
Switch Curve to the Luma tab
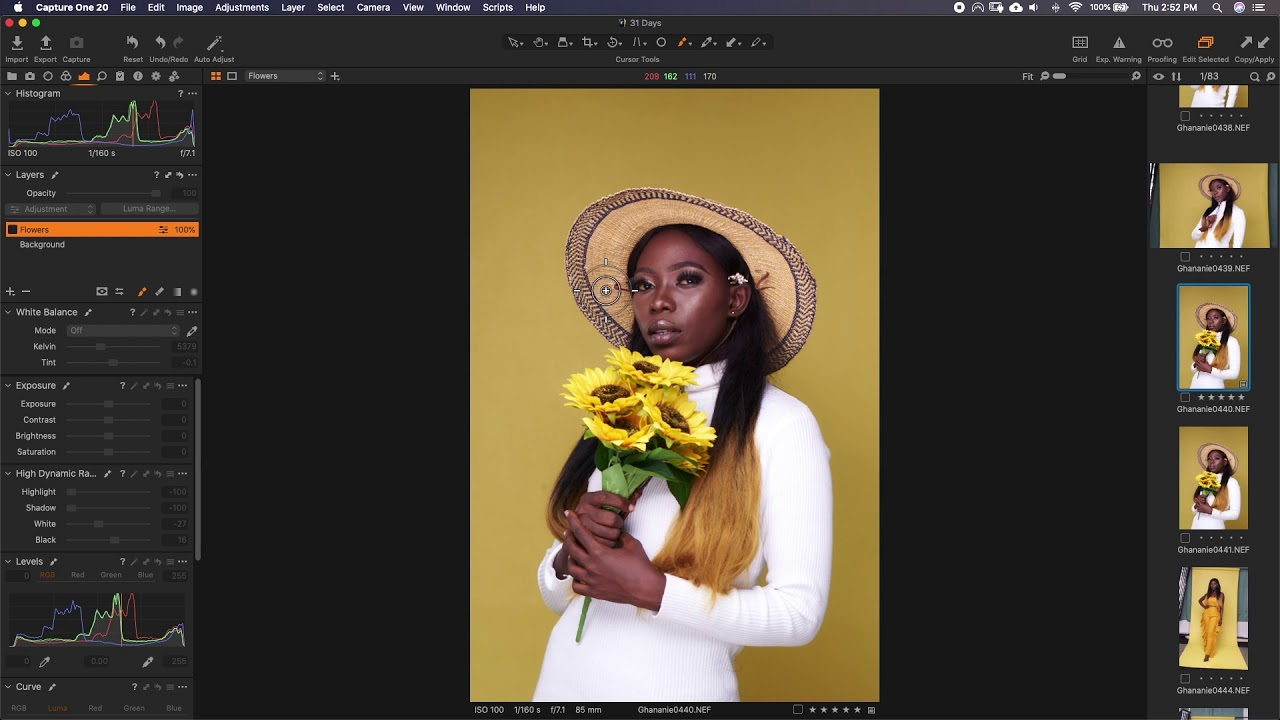pyautogui.click(x=58, y=708)
